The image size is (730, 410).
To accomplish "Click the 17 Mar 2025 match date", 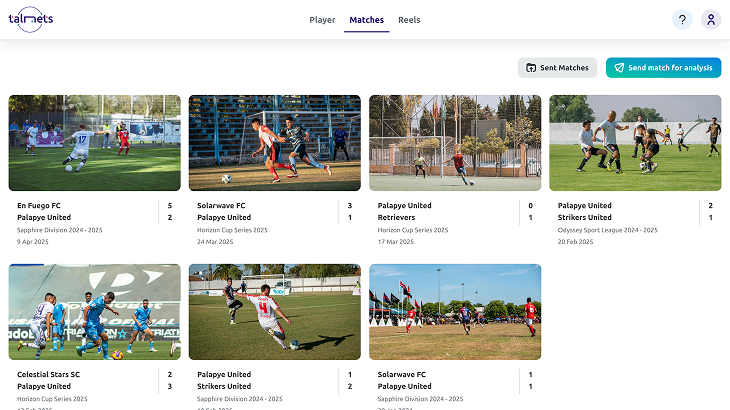I will [x=396, y=242].
